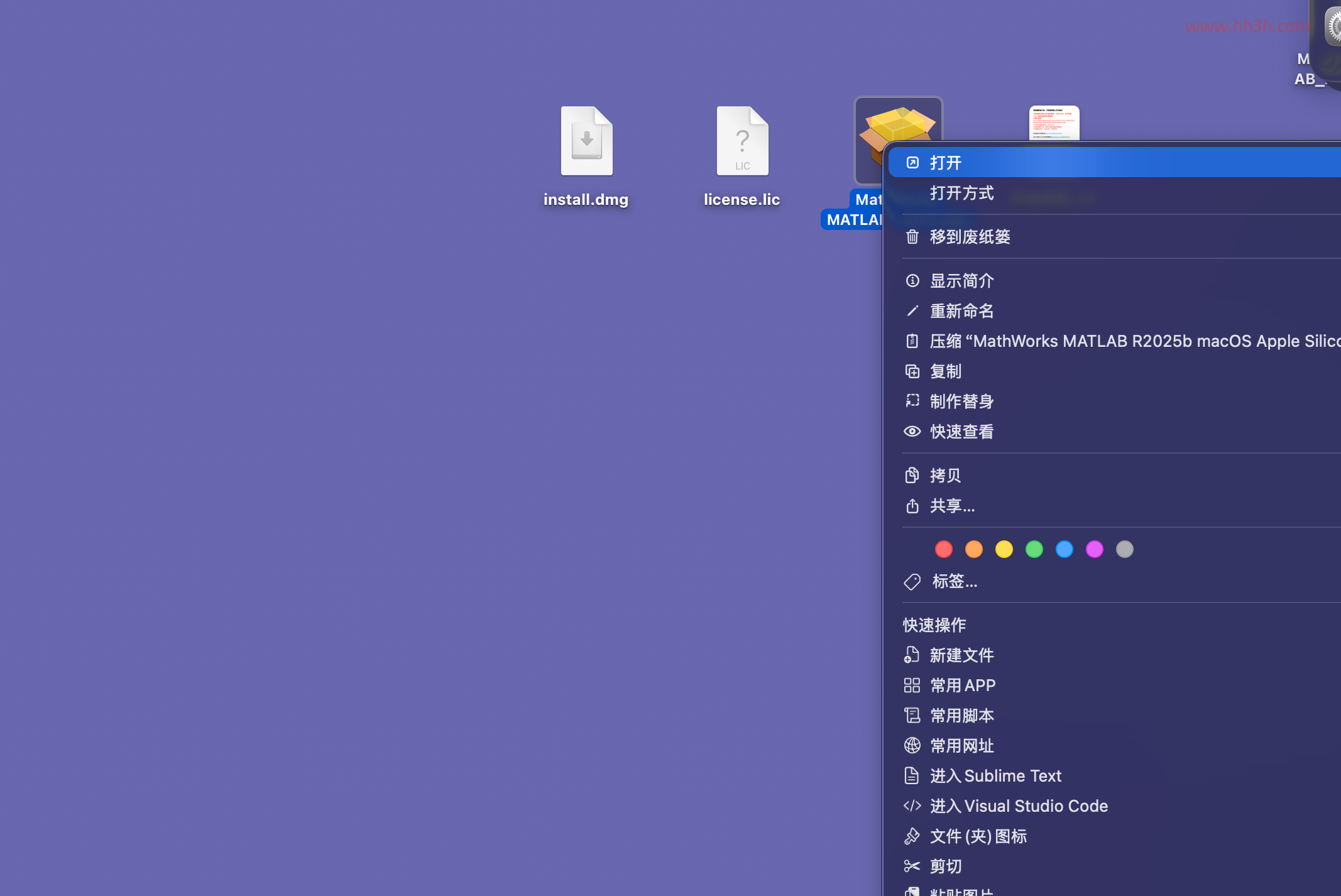Preview the file with 快速查看
Image resolution: width=1341 pixels, height=896 pixels.
click(1115, 432)
